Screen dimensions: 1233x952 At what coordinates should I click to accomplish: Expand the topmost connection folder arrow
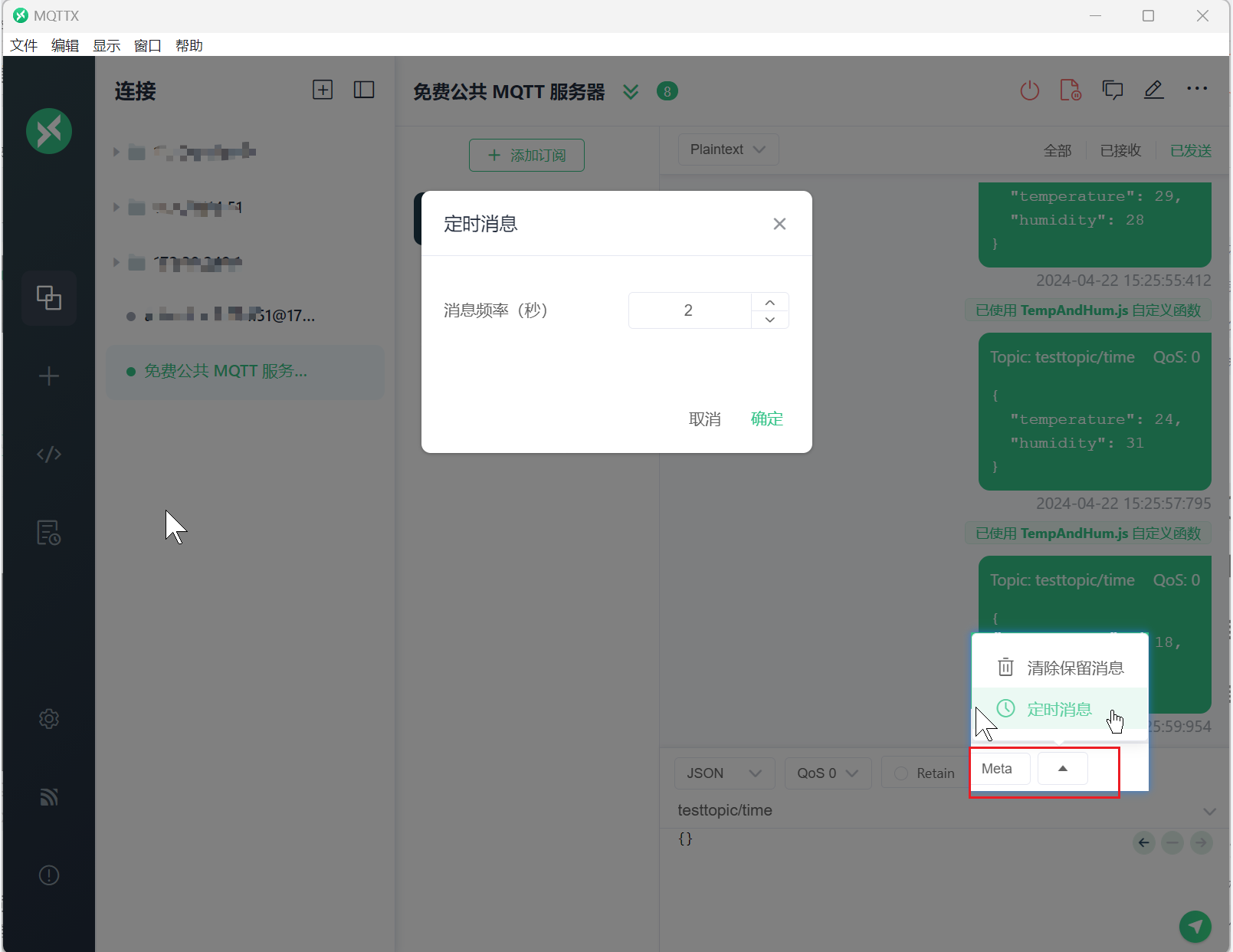point(116,152)
